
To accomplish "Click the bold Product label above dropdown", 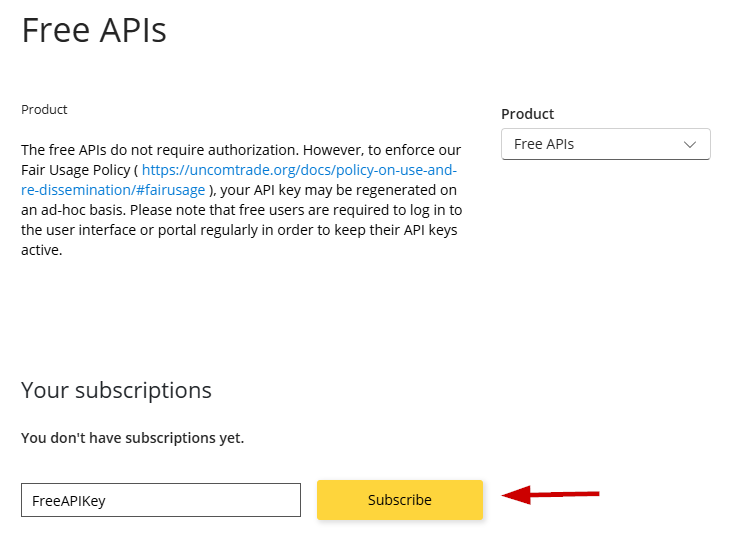I will click(x=527, y=114).
